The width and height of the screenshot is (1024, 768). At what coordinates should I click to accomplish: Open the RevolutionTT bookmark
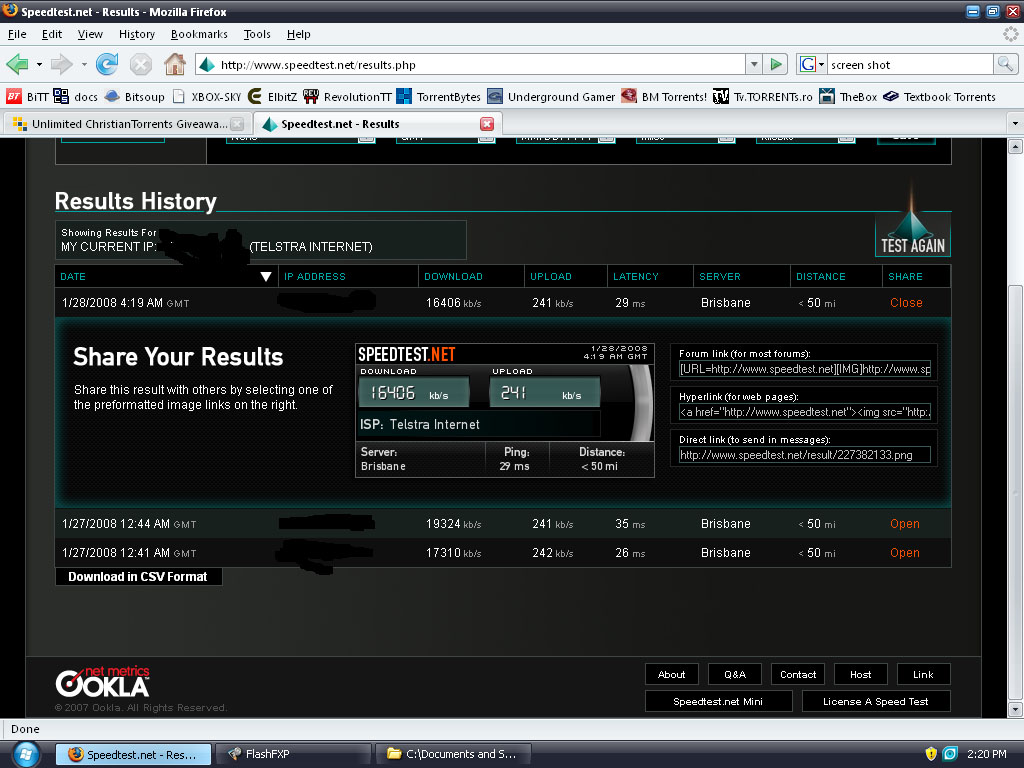pos(347,97)
